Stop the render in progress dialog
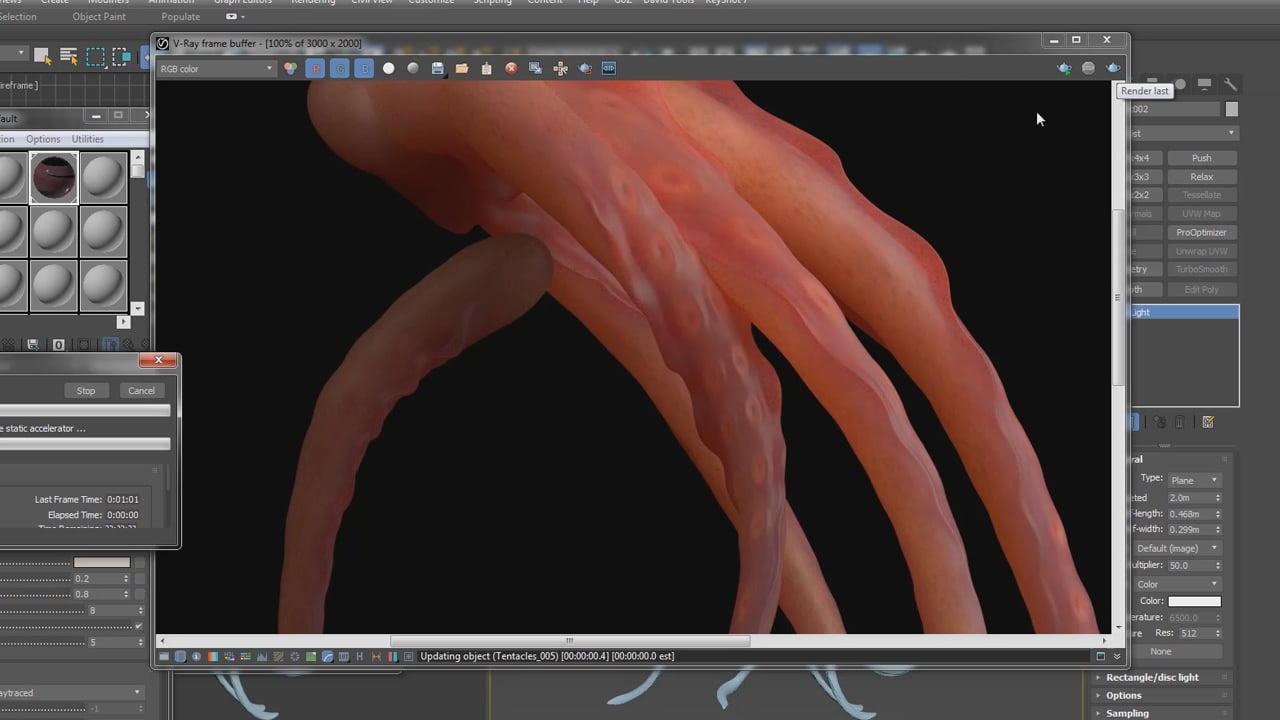 click(x=86, y=391)
